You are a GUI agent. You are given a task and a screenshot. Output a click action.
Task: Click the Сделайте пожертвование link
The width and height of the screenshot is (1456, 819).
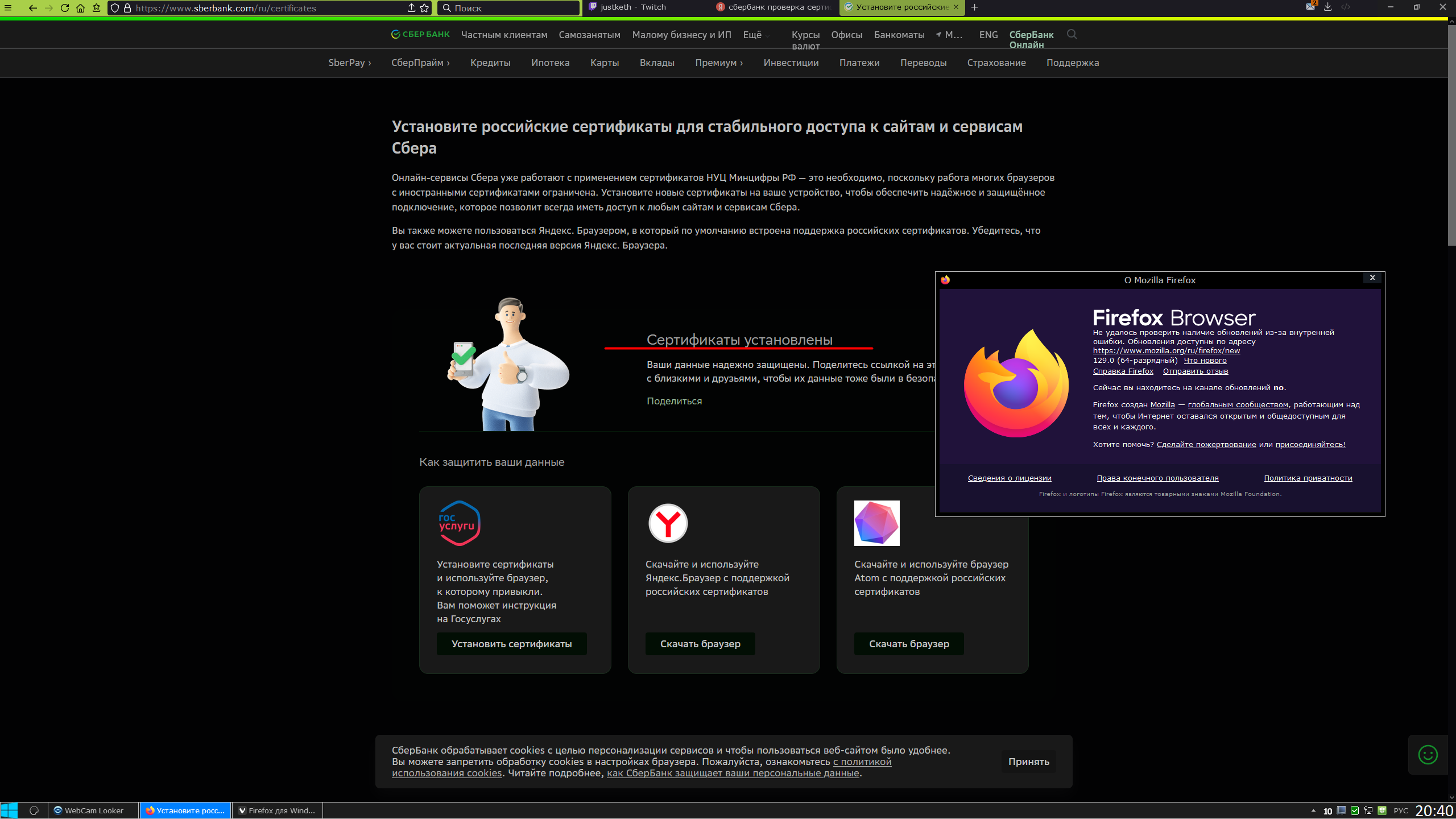click(x=1206, y=444)
